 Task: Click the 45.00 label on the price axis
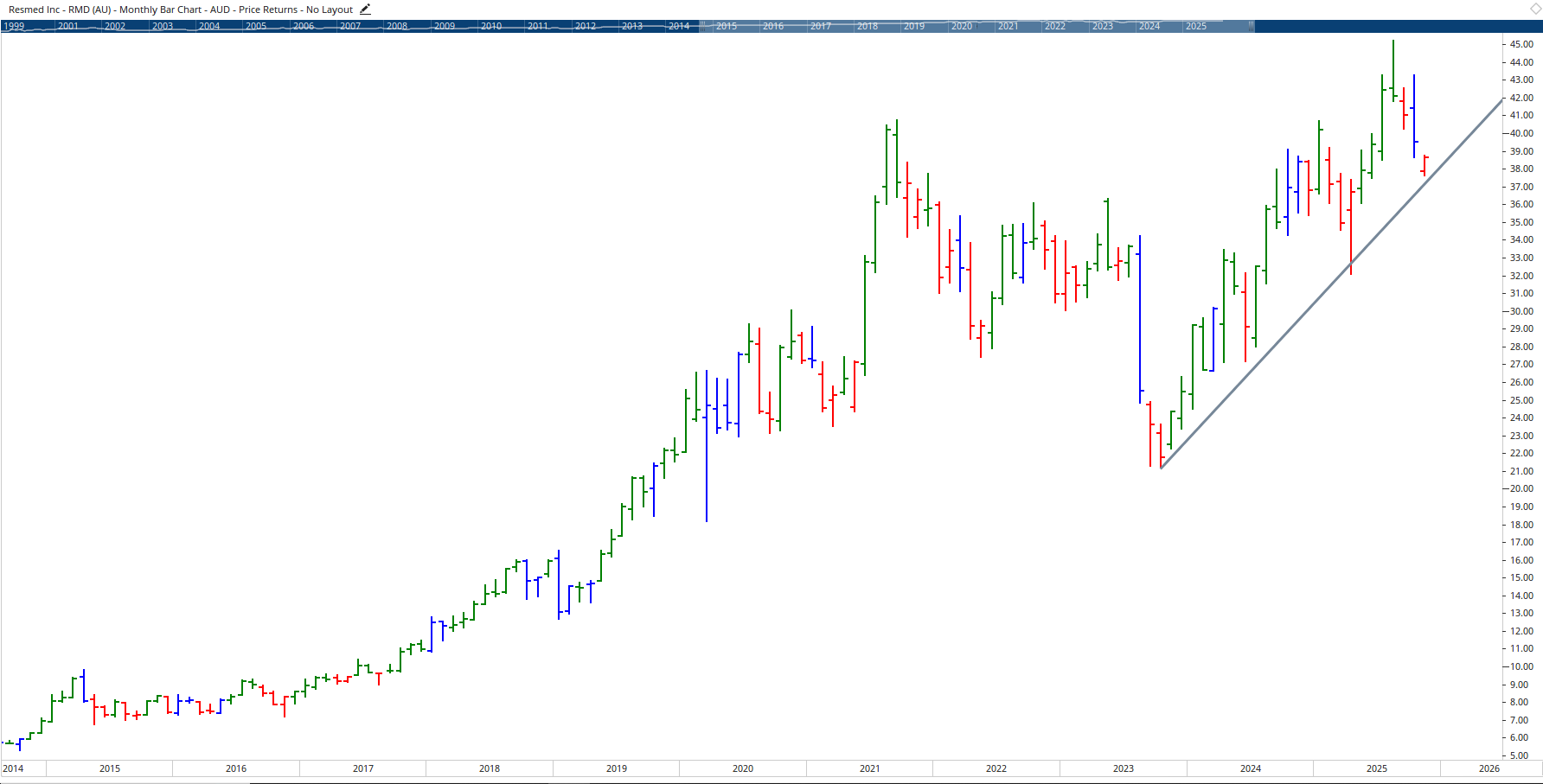[1520, 44]
